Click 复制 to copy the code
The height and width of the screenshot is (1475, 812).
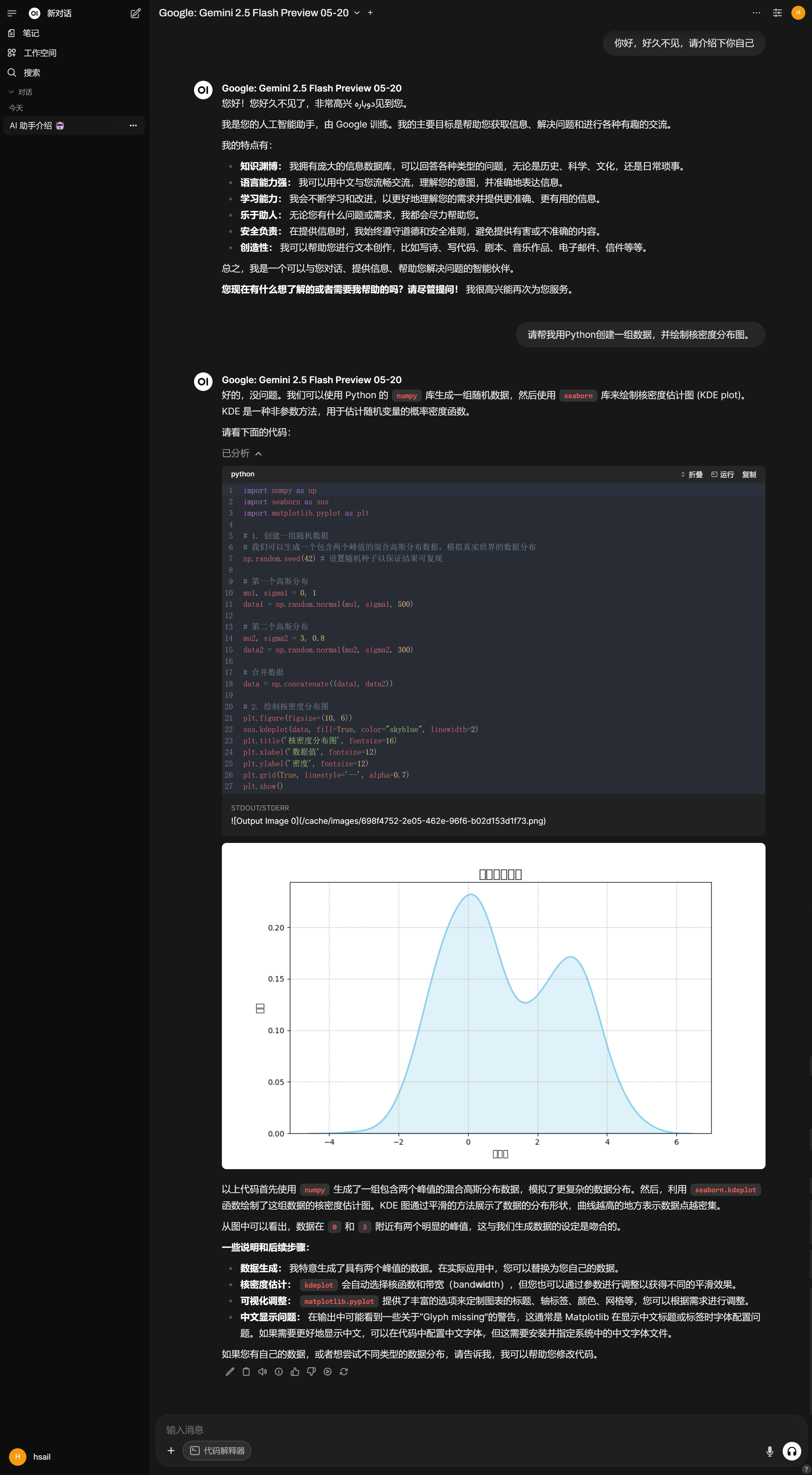(749, 474)
